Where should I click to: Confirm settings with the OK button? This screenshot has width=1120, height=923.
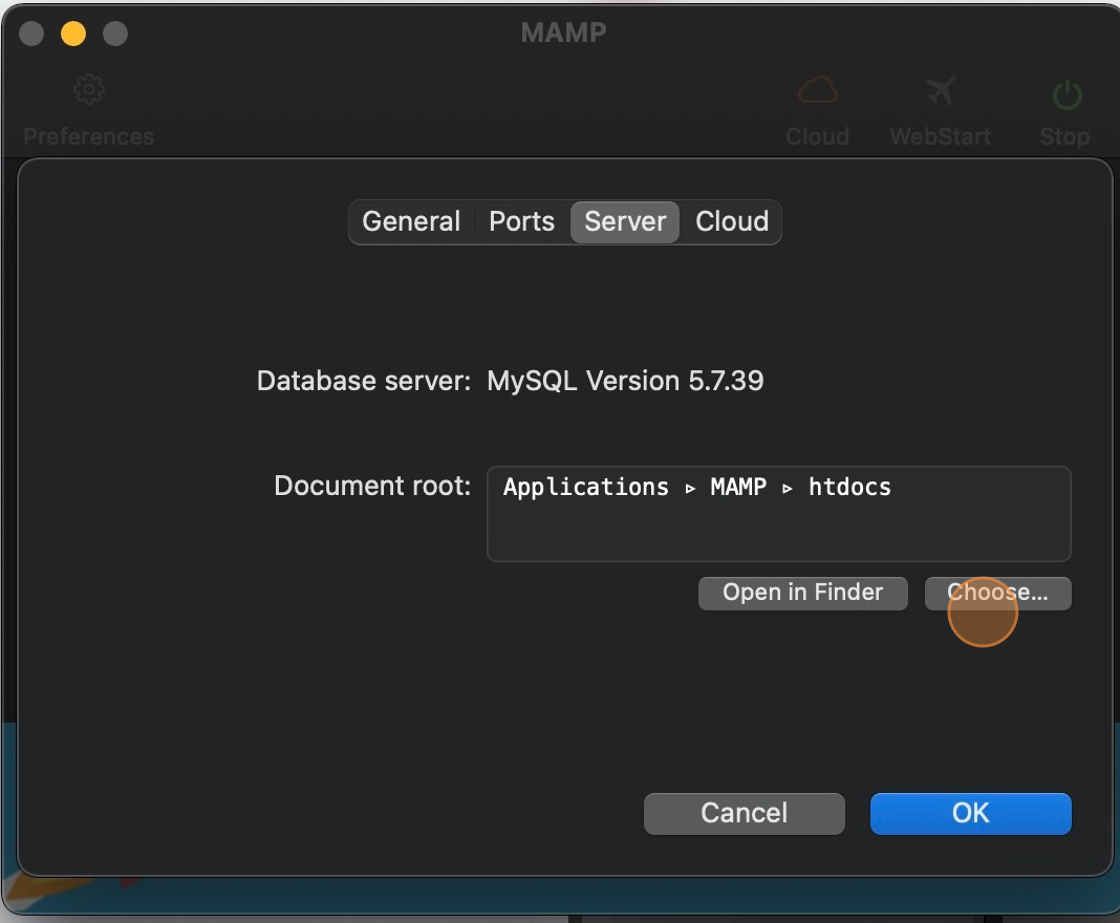(969, 813)
